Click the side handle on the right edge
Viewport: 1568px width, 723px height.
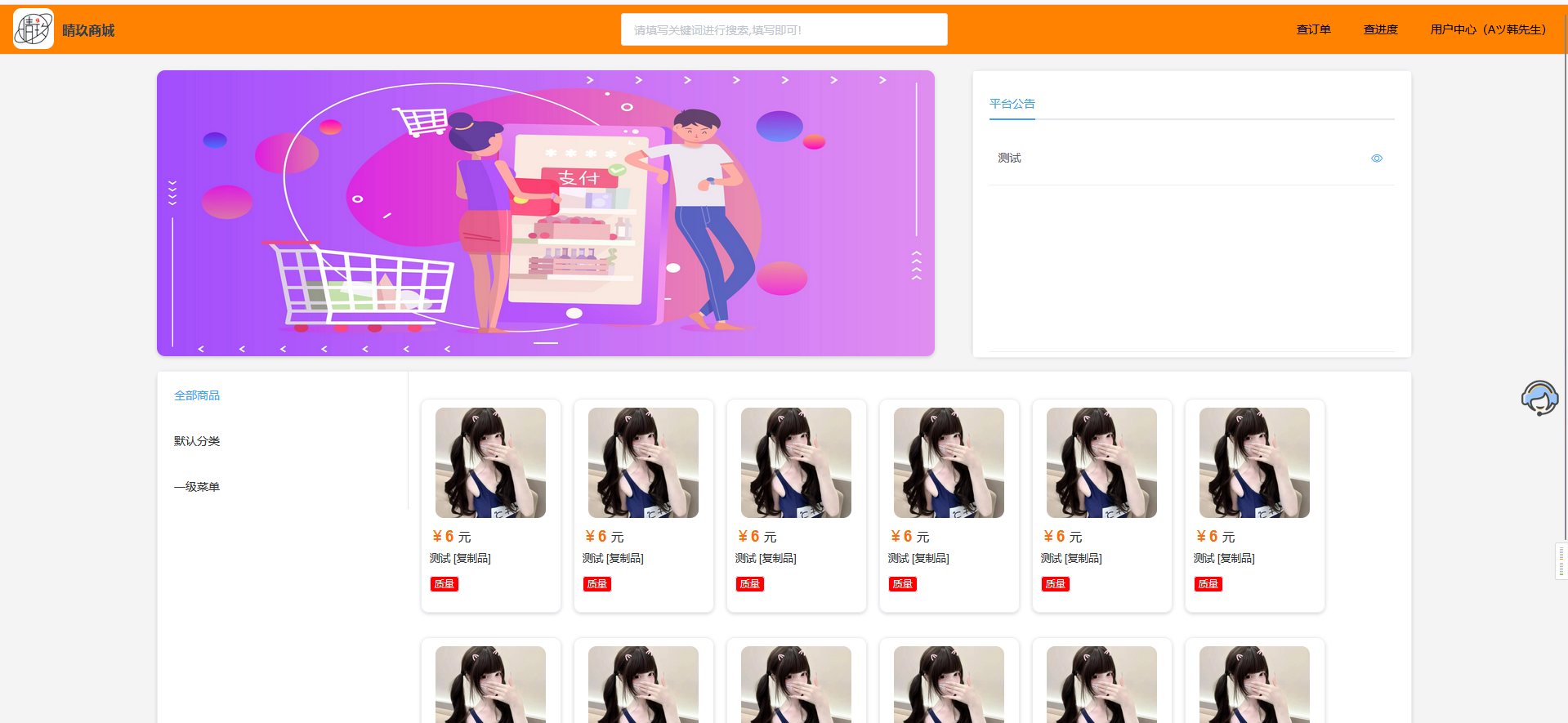(x=1561, y=561)
